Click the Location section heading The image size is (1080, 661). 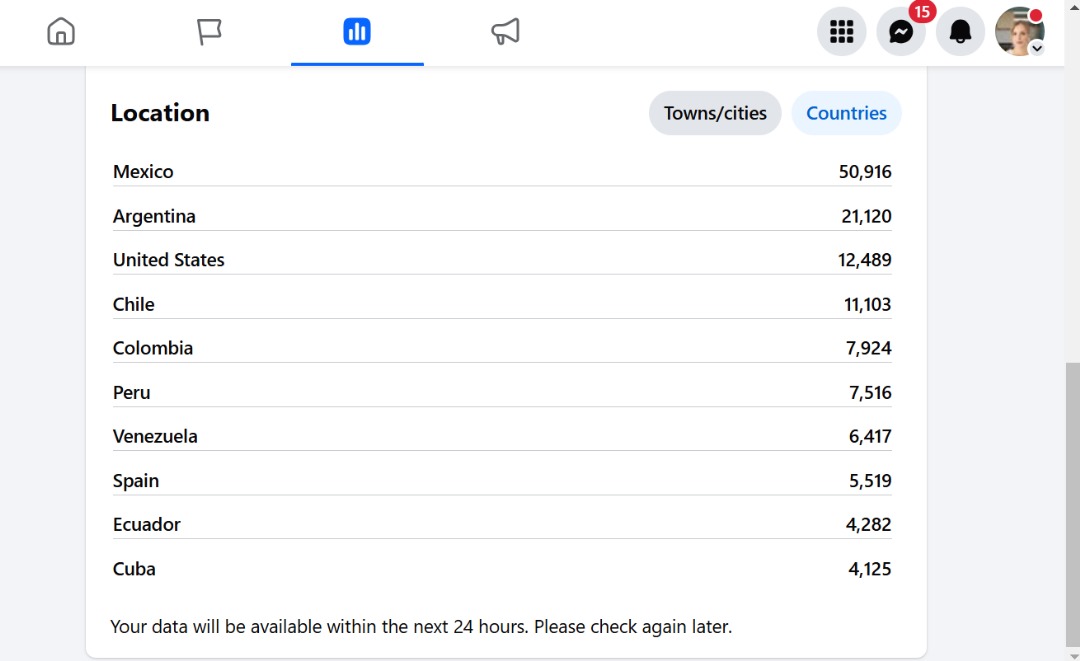tap(160, 113)
